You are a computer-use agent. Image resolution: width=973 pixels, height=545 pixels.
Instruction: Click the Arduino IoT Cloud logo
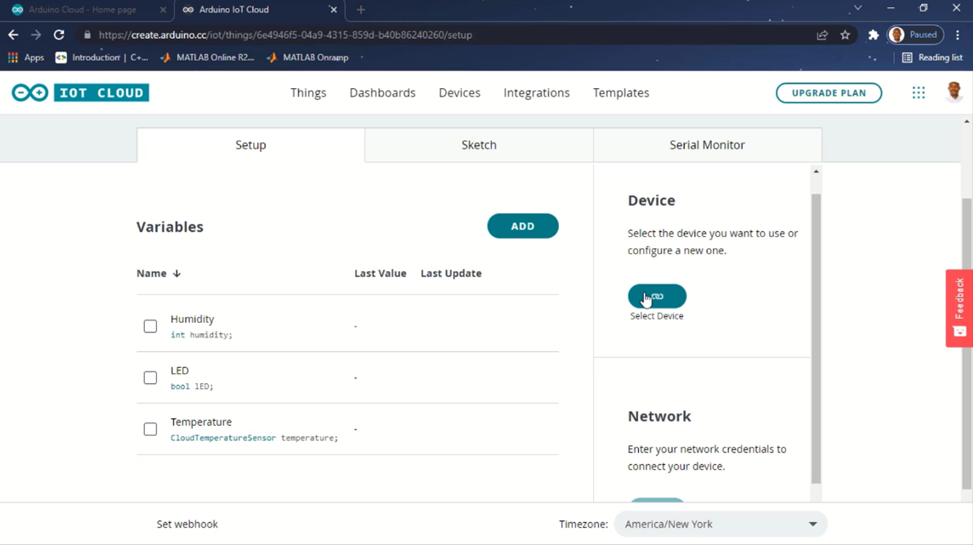(x=80, y=93)
